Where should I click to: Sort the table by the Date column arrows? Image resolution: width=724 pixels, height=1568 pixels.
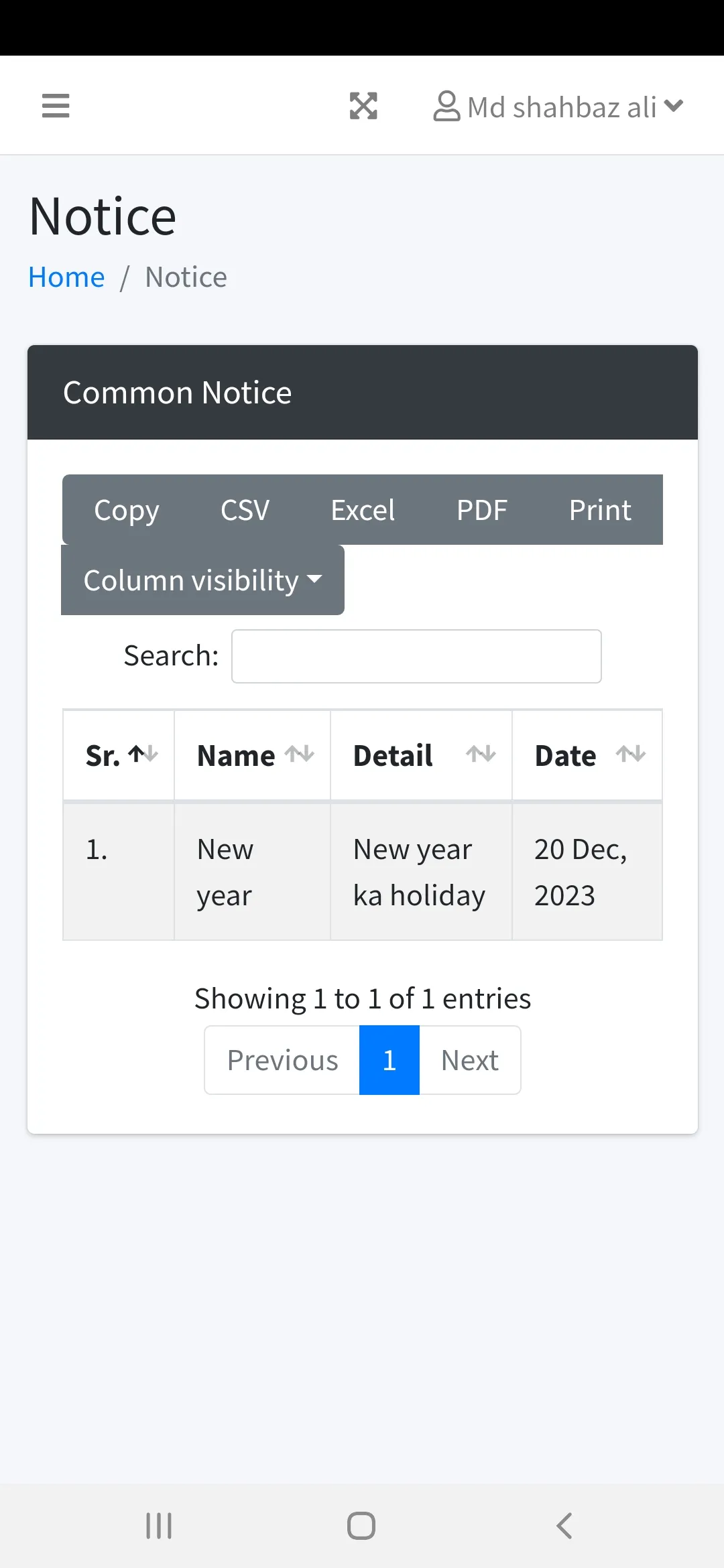point(631,755)
